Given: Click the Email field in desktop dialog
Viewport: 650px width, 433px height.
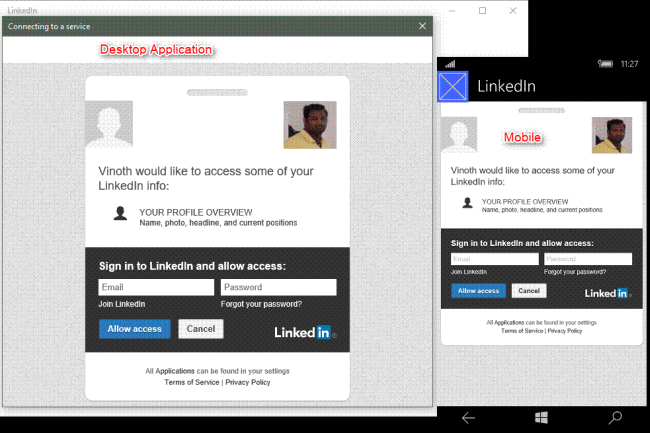Looking at the screenshot, I should tap(156, 287).
